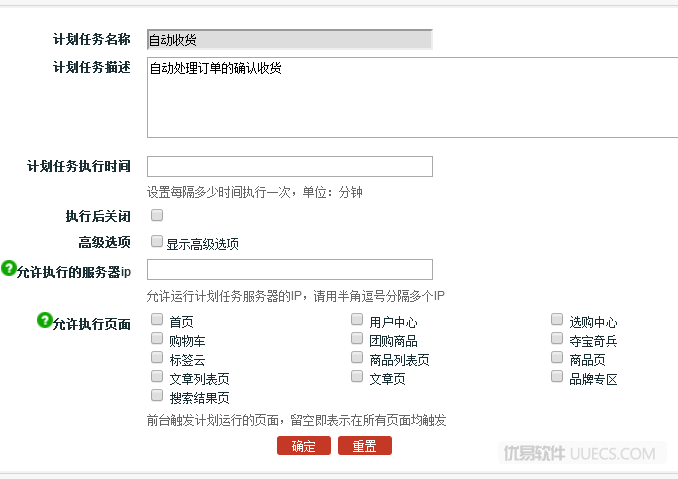Toggle the 夺宝奇兵 checkbox
Viewport: 678px width, 479px height.
[x=557, y=338]
